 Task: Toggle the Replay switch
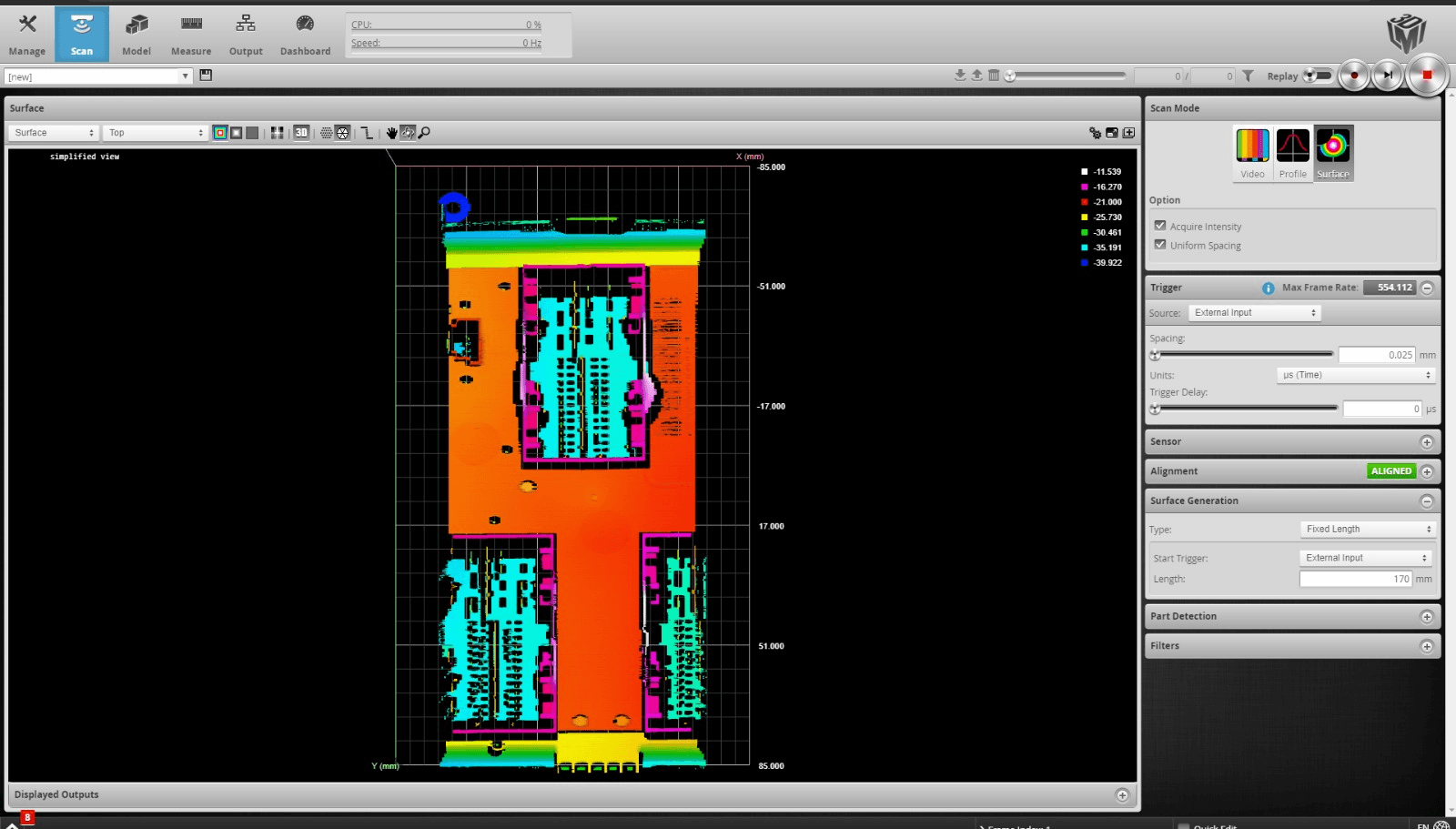coord(1317,76)
